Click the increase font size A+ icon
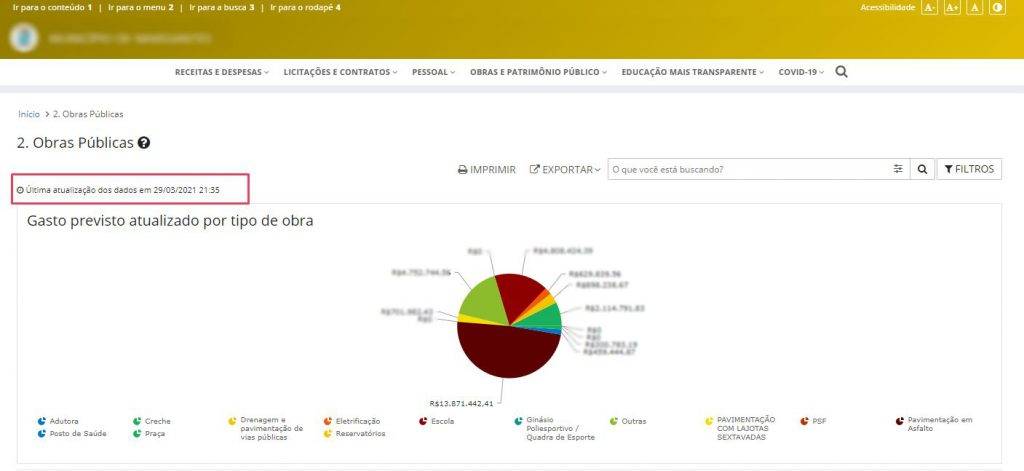 pos(952,8)
